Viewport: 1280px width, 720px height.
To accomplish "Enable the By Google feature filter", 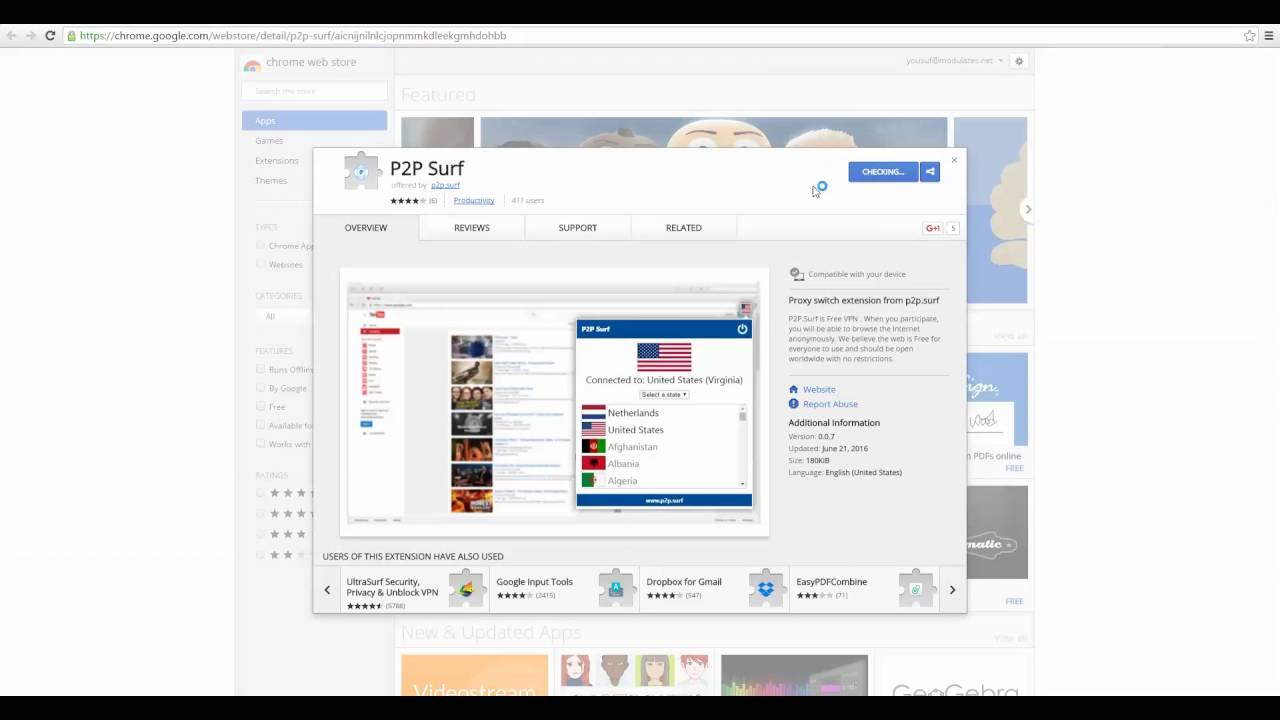I will 261,388.
